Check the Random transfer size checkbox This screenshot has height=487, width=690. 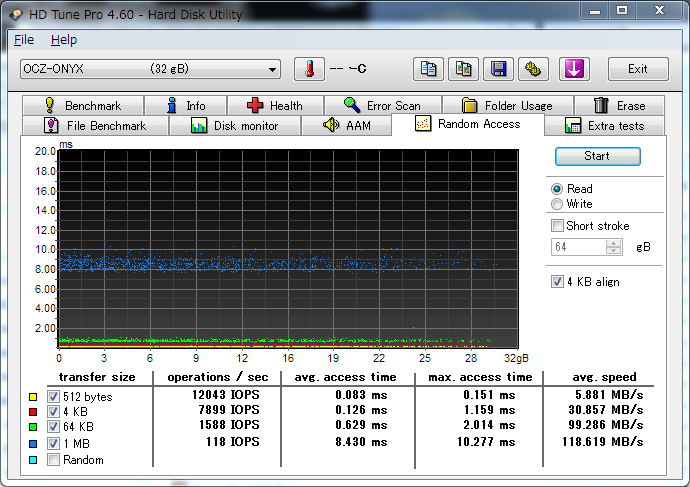pos(53,460)
